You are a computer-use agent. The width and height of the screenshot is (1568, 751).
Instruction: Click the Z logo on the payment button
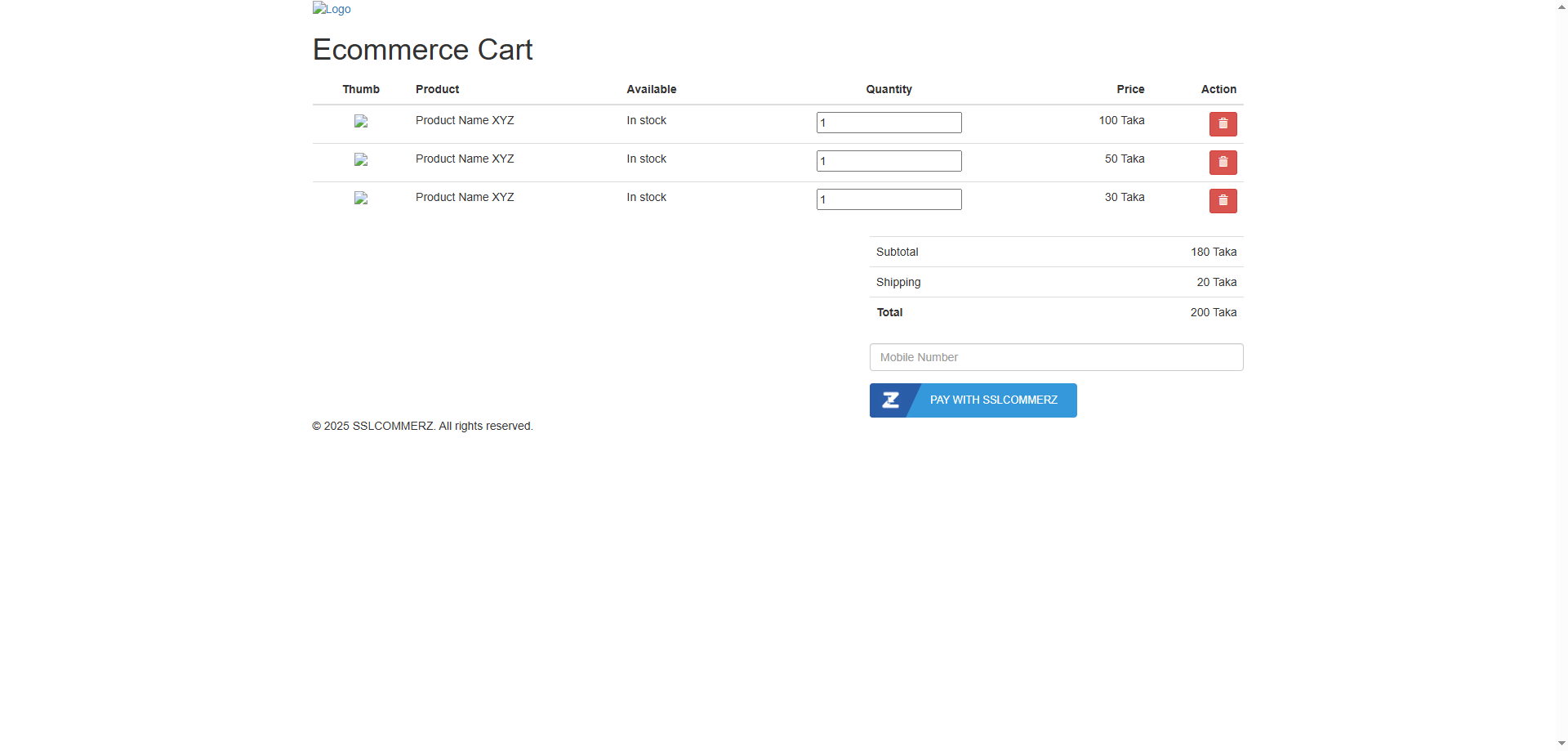pyautogui.click(x=892, y=400)
